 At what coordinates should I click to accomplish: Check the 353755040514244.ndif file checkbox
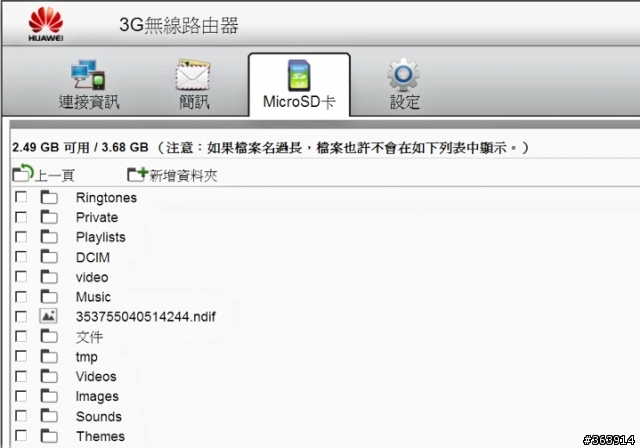tap(21, 317)
